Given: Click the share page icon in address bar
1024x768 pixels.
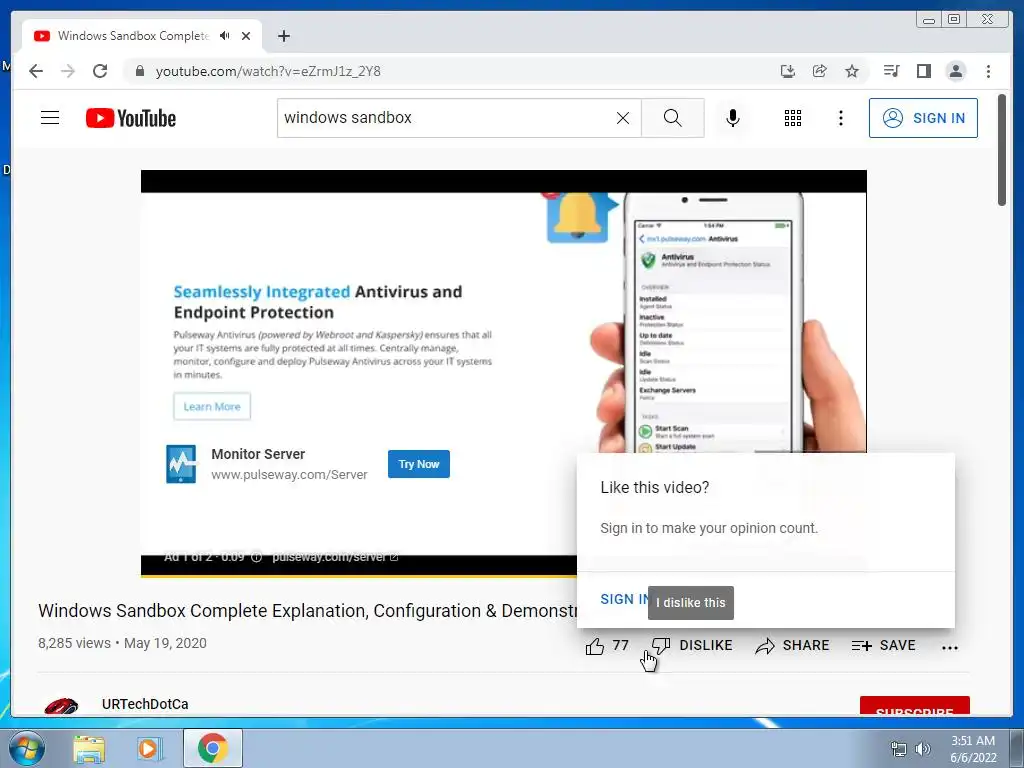Looking at the screenshot, I should (x=820, y=71).
